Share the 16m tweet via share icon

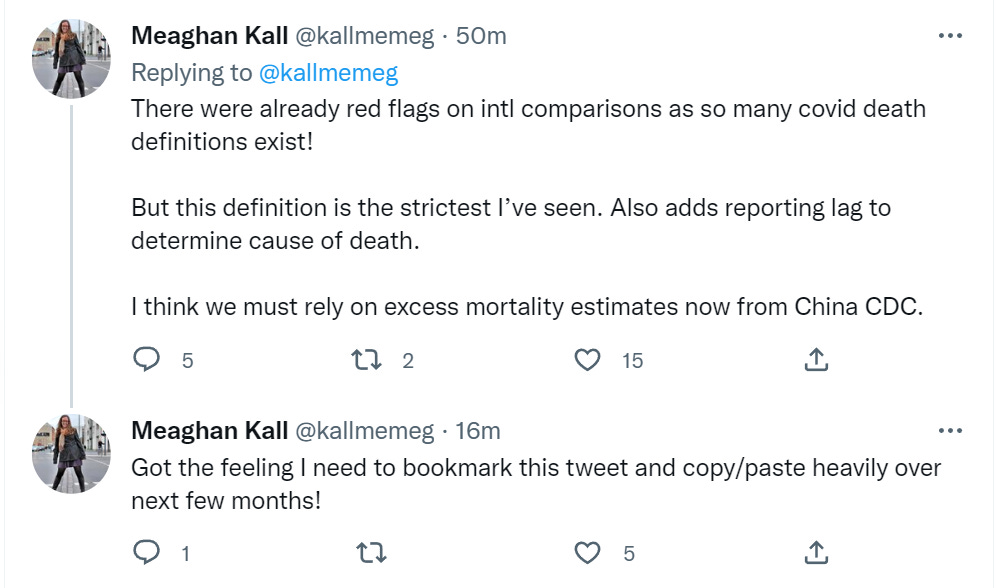[816, 552]
